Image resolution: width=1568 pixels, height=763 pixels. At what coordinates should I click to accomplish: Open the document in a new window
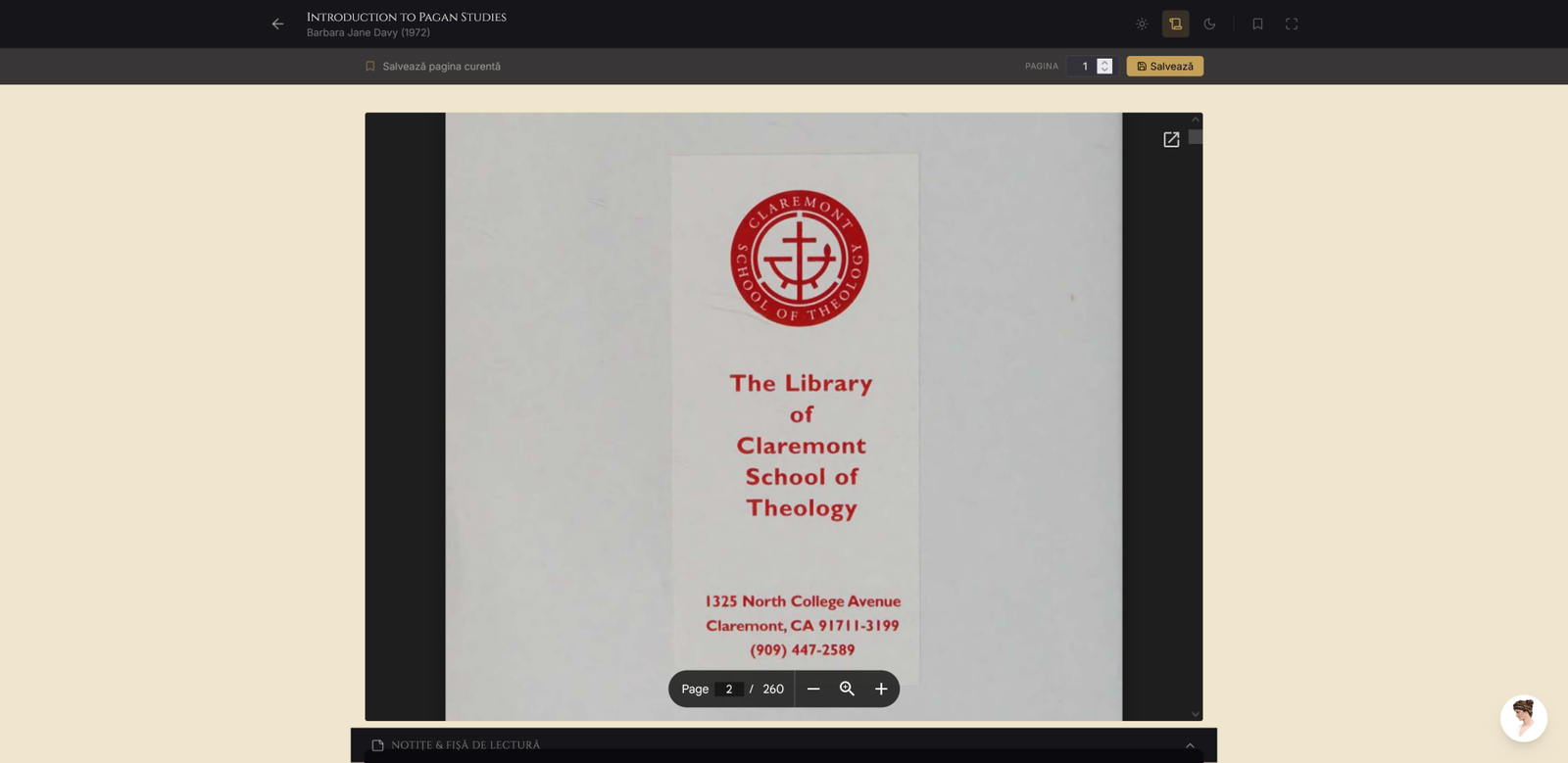(x=1171, y=140)
